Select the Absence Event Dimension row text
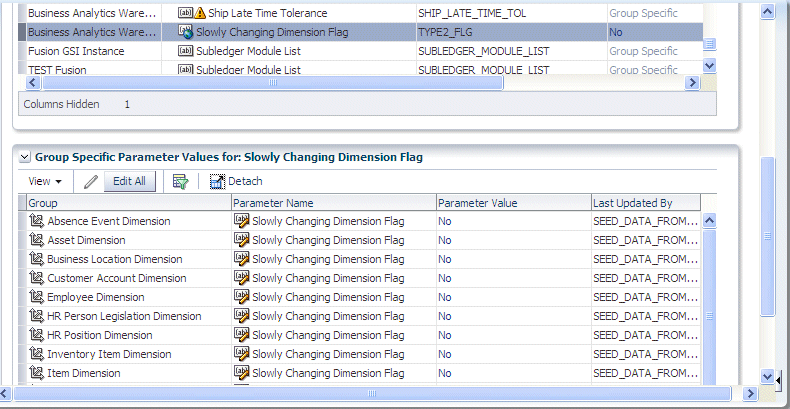 (x=109, y=221)
